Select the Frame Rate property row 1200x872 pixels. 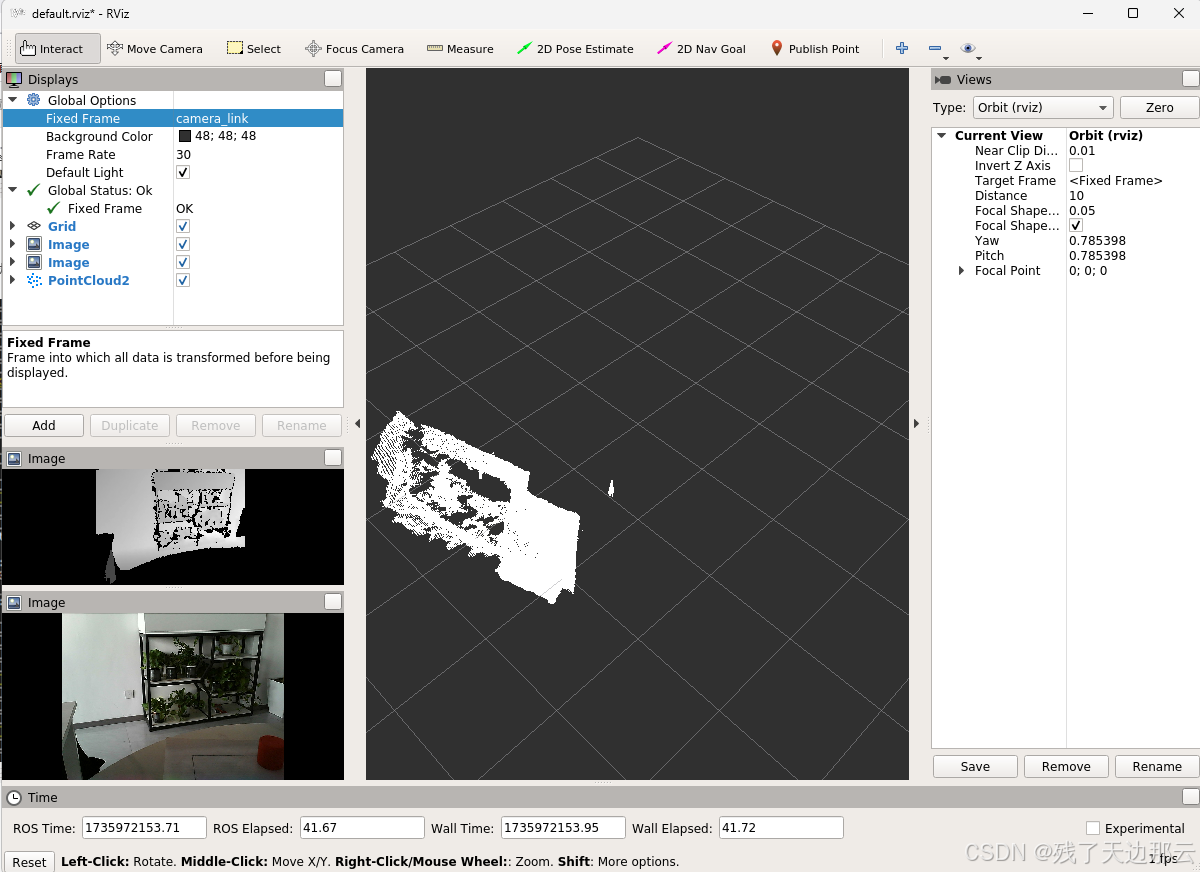click(172, 154)
